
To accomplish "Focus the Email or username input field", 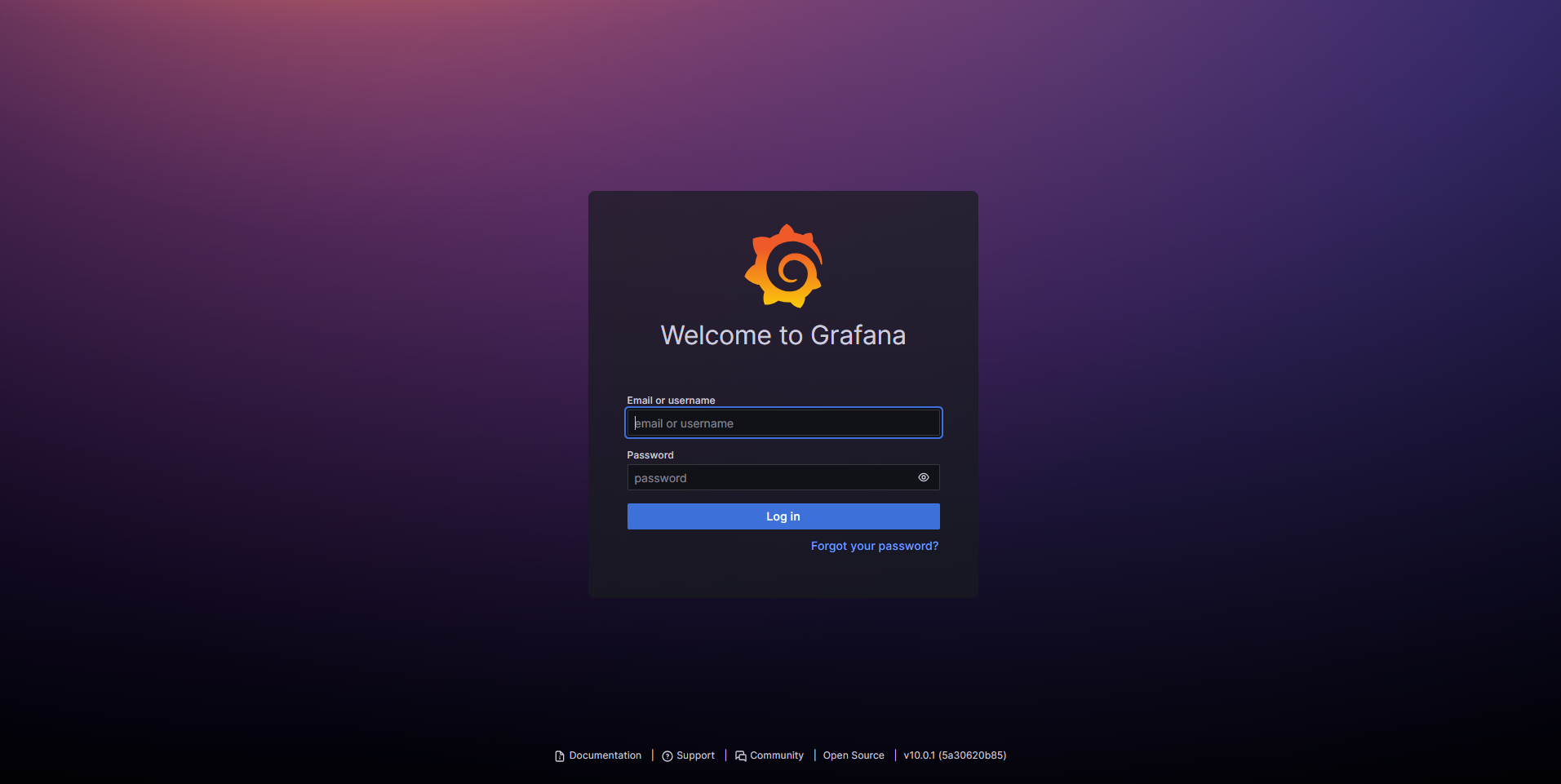I will pos(783,423).
